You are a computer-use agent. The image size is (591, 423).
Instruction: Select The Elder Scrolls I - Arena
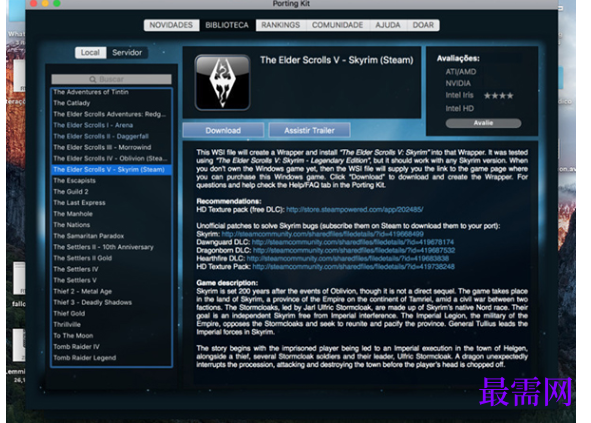(112, 125)
